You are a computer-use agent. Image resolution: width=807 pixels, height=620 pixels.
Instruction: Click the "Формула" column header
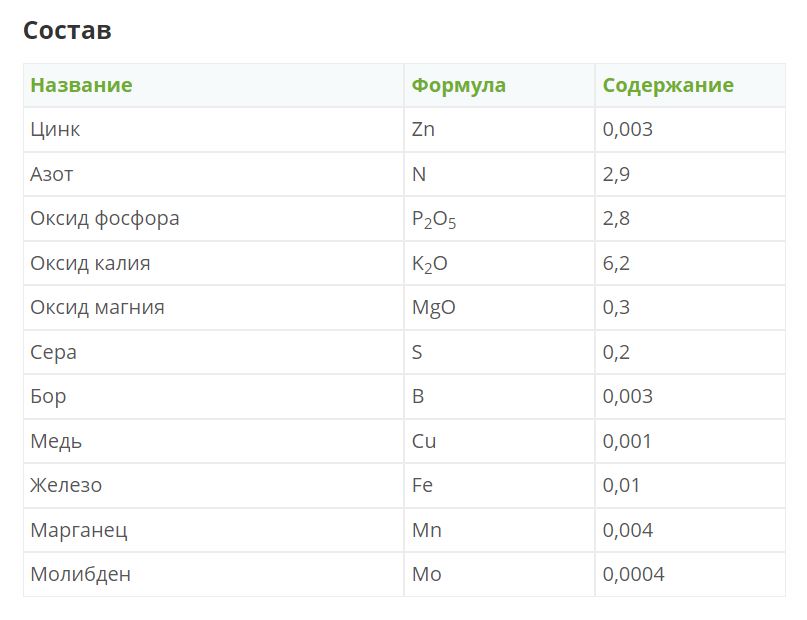coord(458,85)
